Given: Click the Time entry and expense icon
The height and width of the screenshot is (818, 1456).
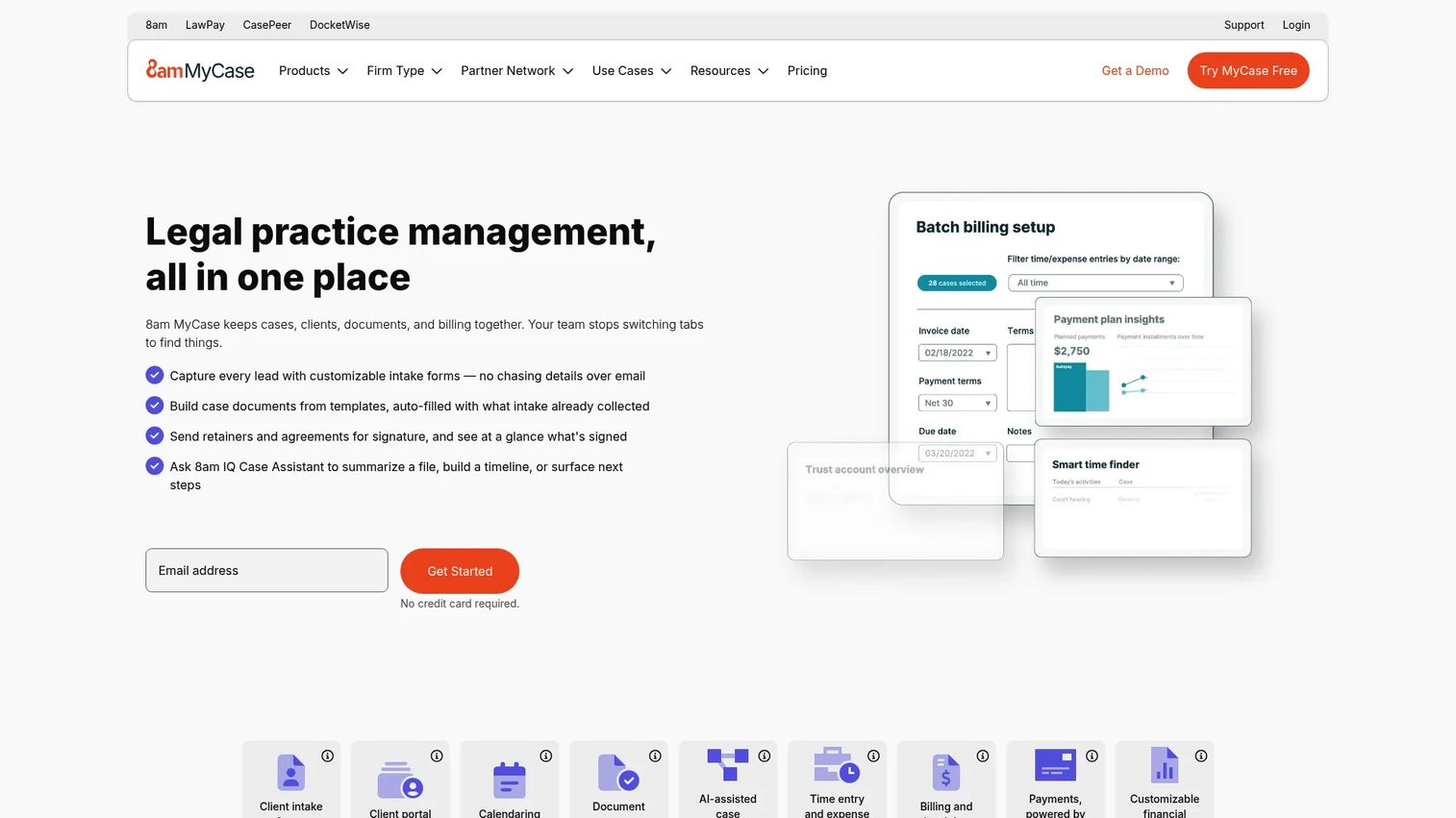Looking at the screenshot, I should (837, 765).
